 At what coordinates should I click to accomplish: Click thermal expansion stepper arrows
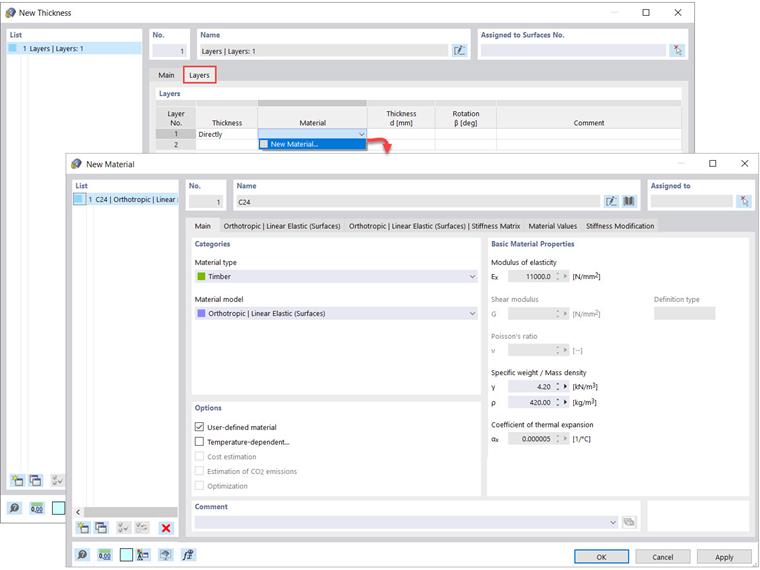(557, 439)
